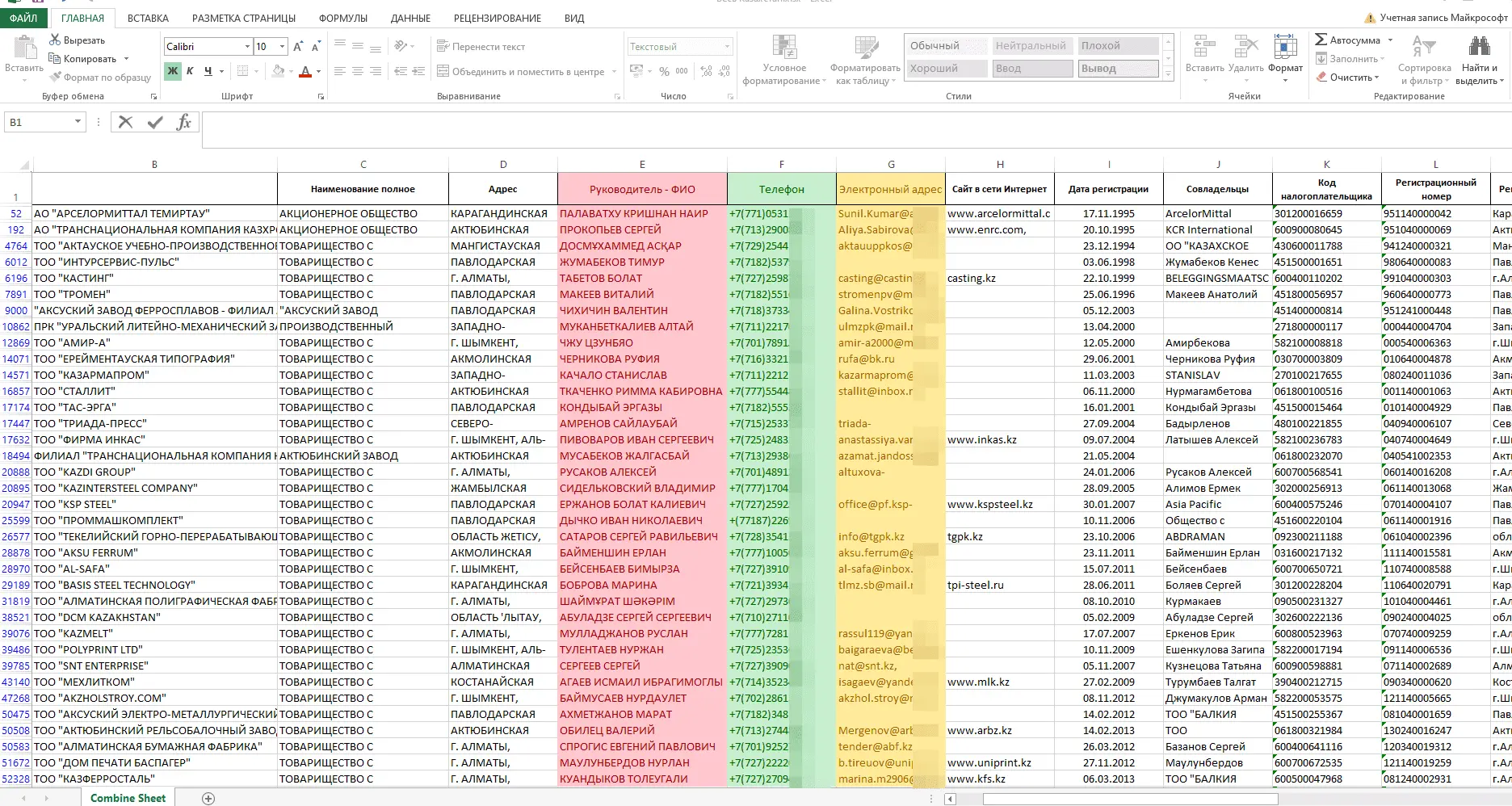Viewport: 1512px width, 806px height.
Task: Toggle underline (Ч) formatting
Action: tap(208, 71)
